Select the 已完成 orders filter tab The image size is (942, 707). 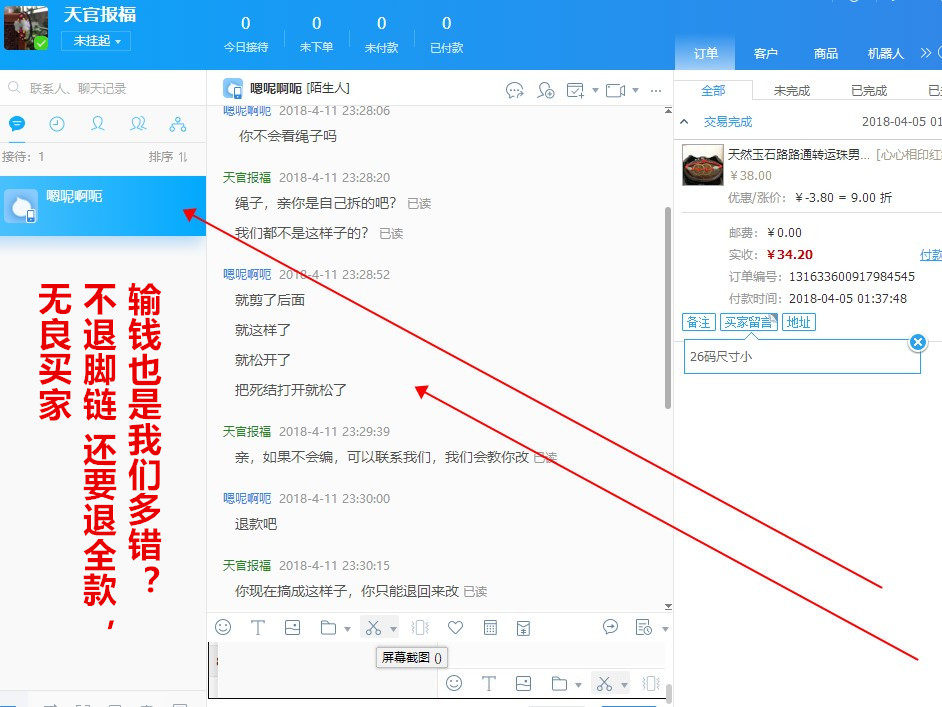point(869,91)
